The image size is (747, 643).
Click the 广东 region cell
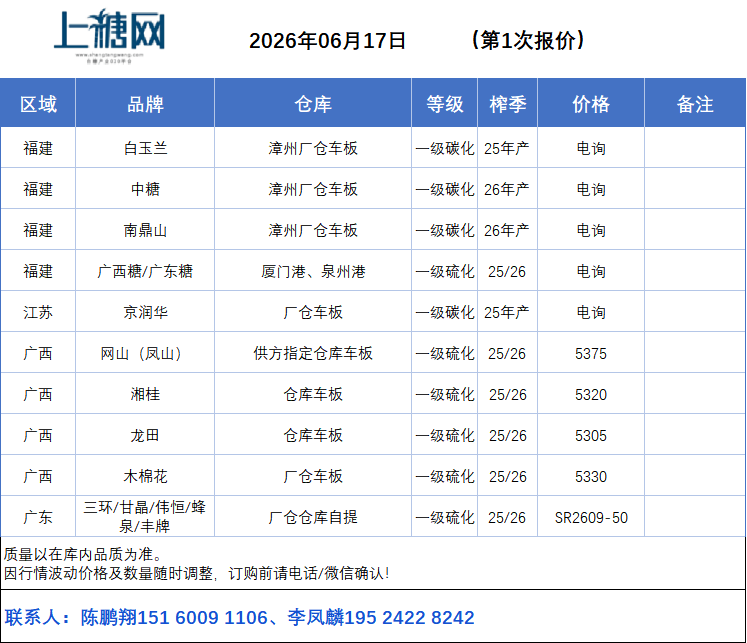(38, 517)
